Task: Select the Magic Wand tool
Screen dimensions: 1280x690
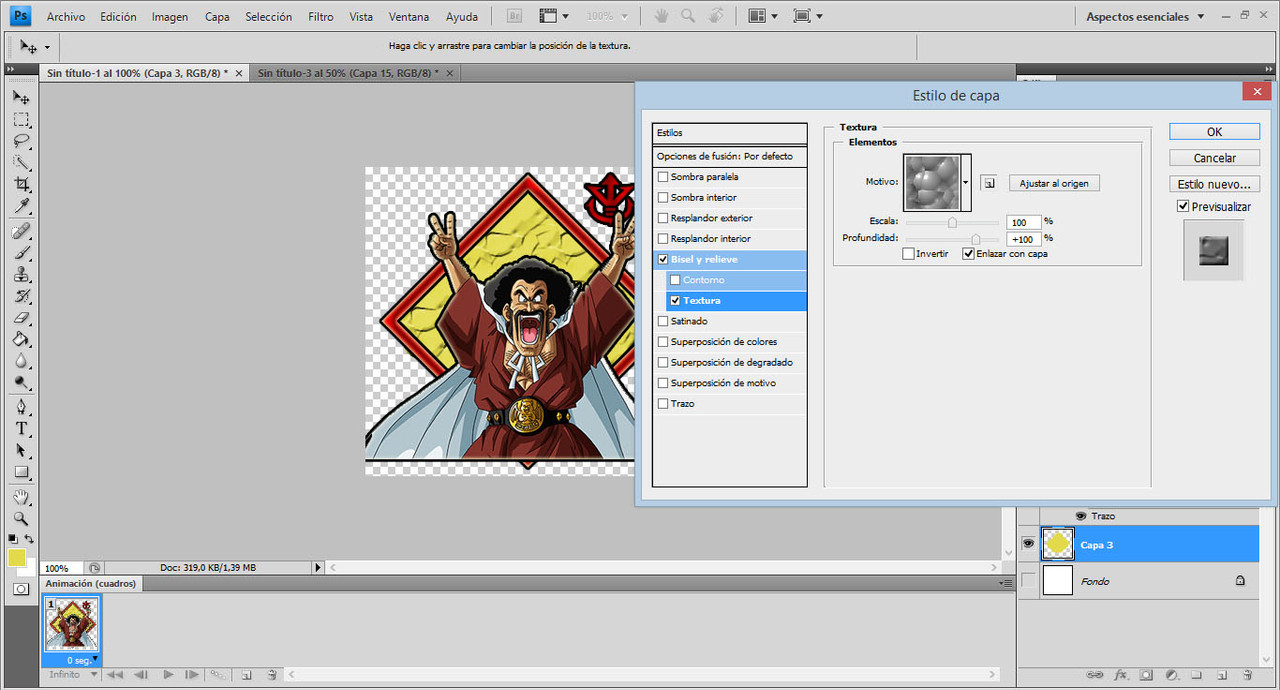Action: (21, 163)
